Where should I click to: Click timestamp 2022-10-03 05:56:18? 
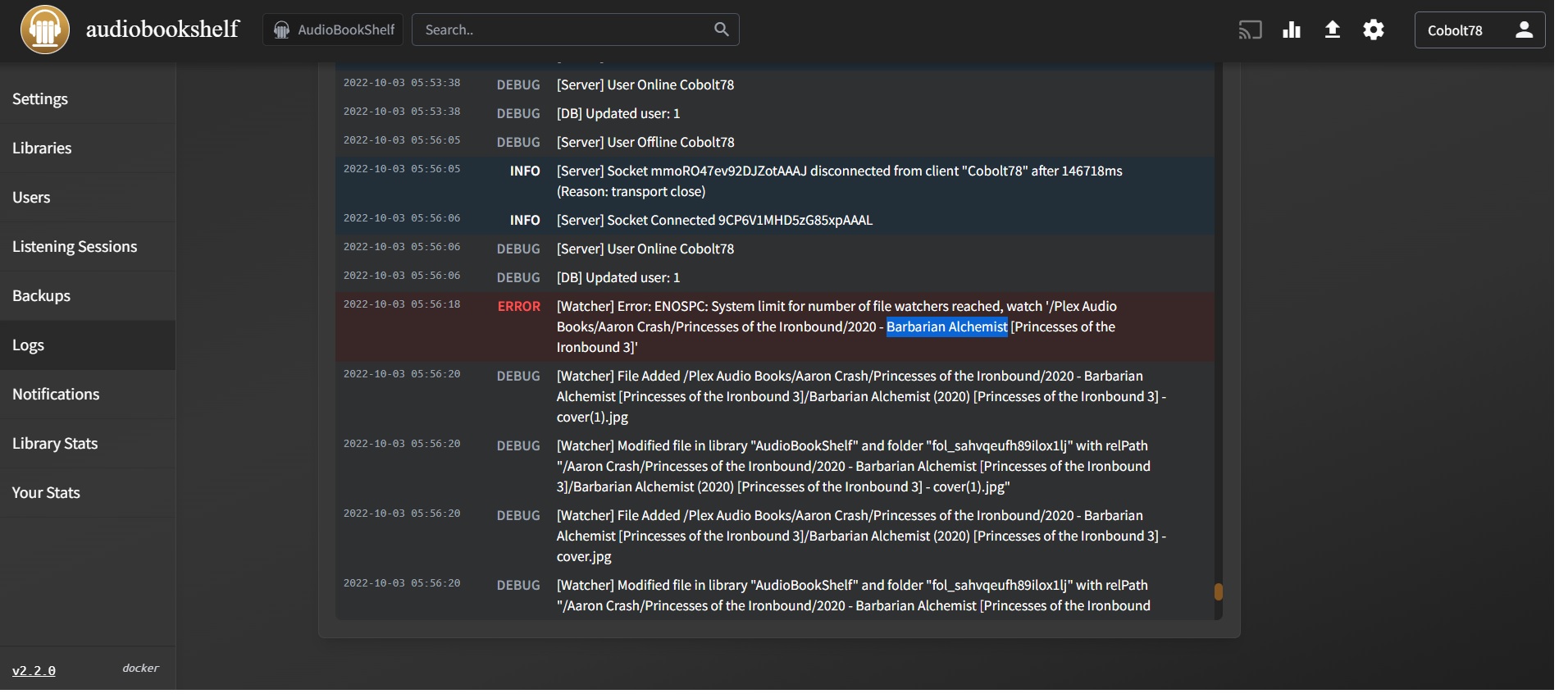pos(402,304)
